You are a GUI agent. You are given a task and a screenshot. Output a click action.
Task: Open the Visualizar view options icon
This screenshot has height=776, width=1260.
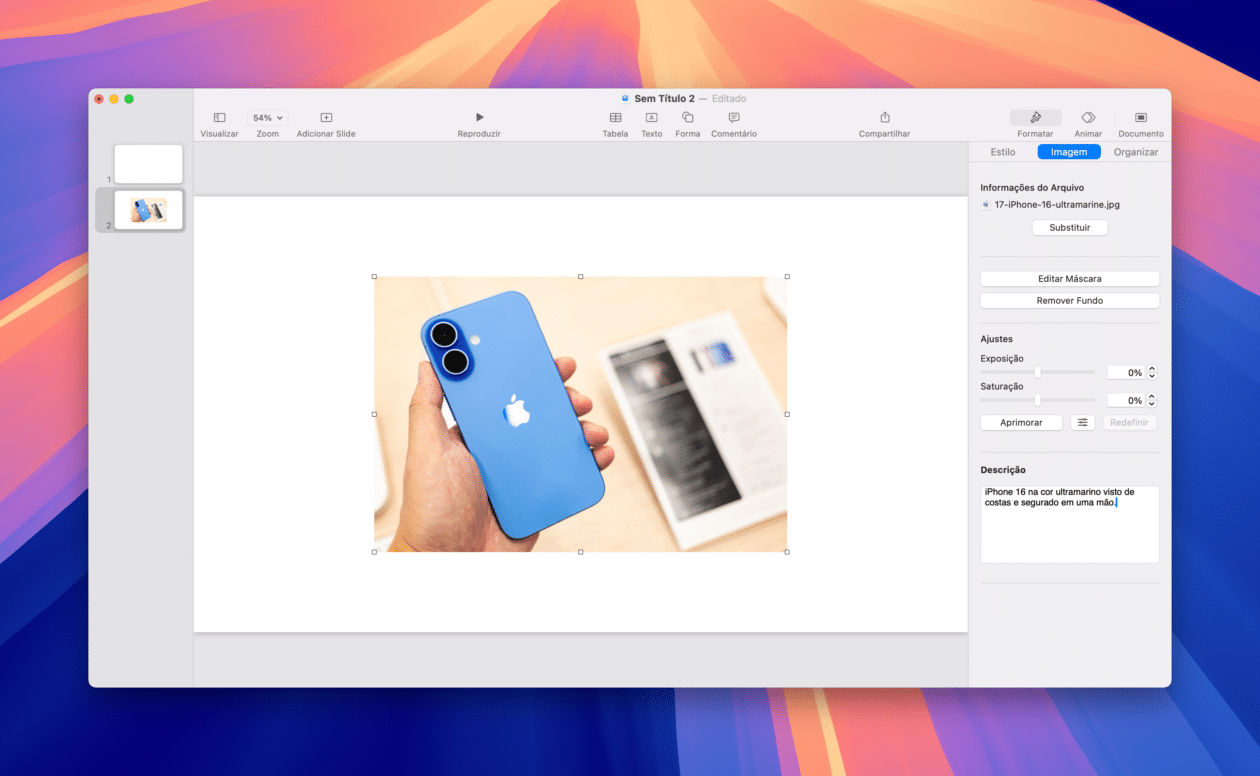pyautogui.click(x=219, y=118)
